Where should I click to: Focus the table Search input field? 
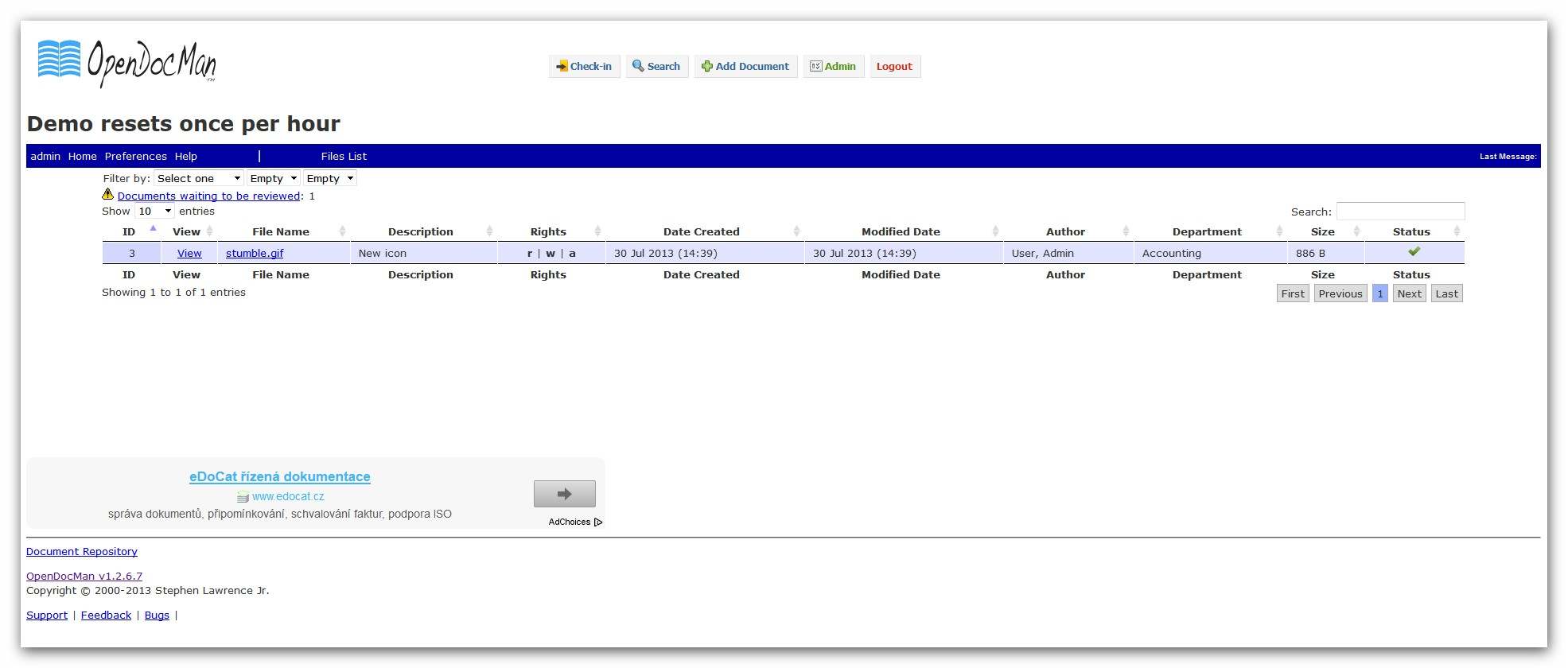(x=1400, y=211)
